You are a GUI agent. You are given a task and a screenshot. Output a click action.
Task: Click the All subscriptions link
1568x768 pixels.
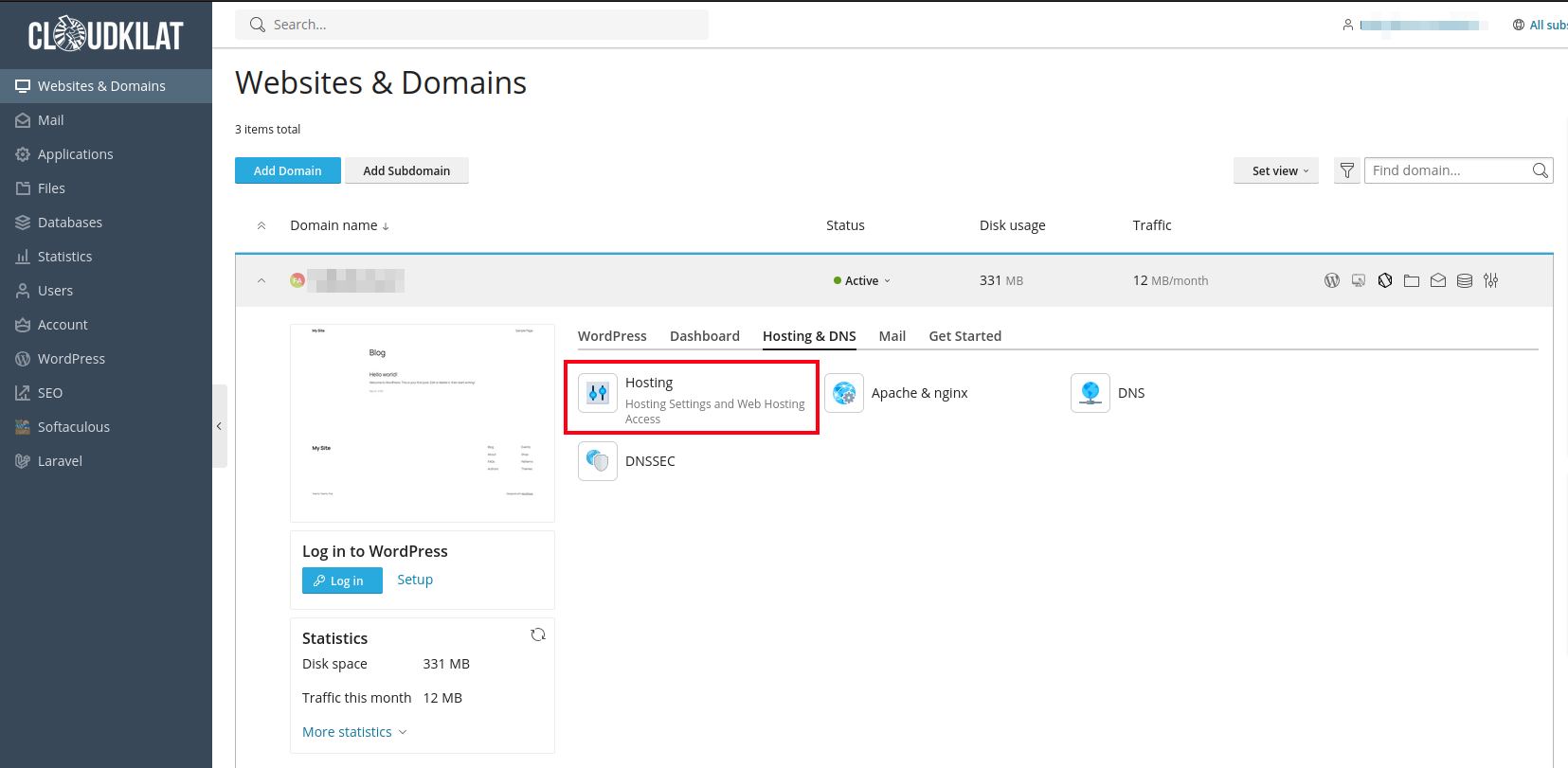pyautogui.click(x=1548, y=25)
